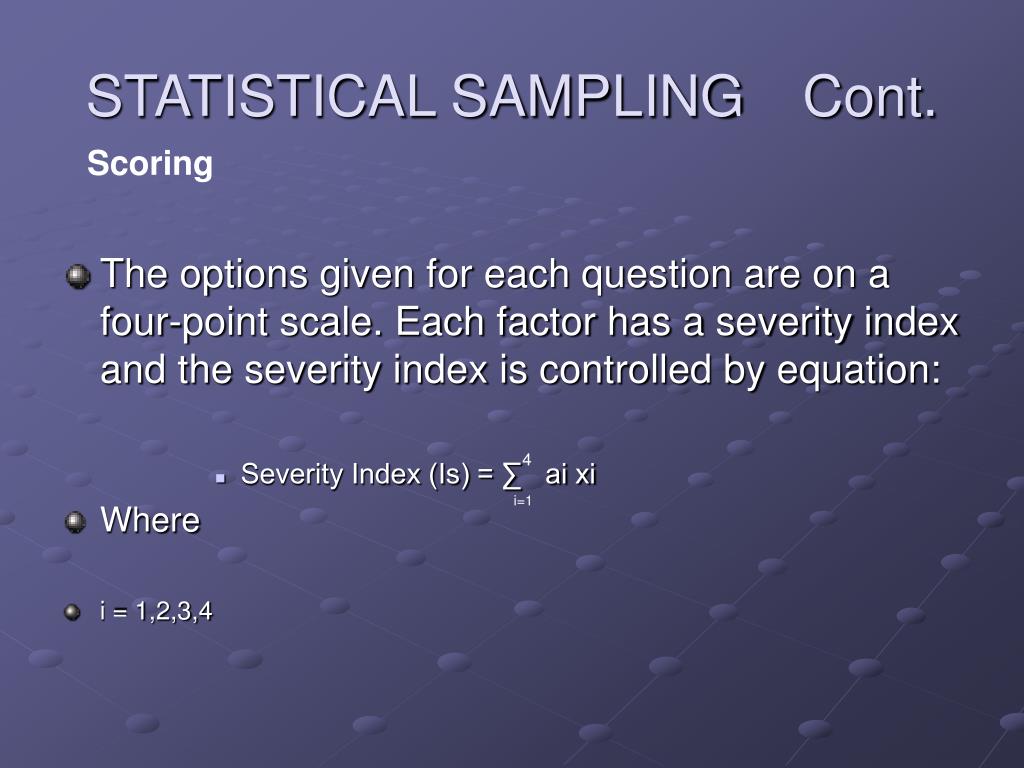Select the Cont. word in title
Screen dimensions: 1024x768
tap(870, 96)
